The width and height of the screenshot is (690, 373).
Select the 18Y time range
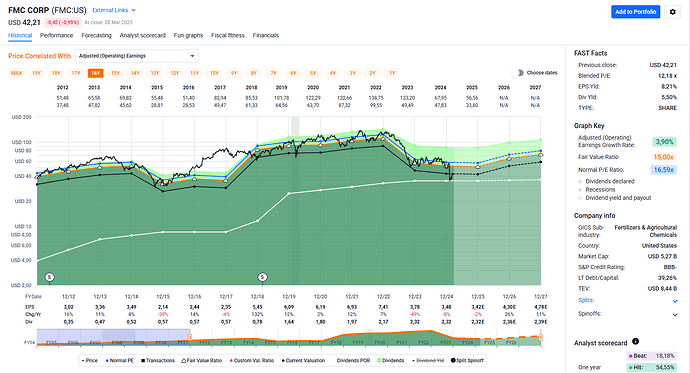[x=56, y=73]
